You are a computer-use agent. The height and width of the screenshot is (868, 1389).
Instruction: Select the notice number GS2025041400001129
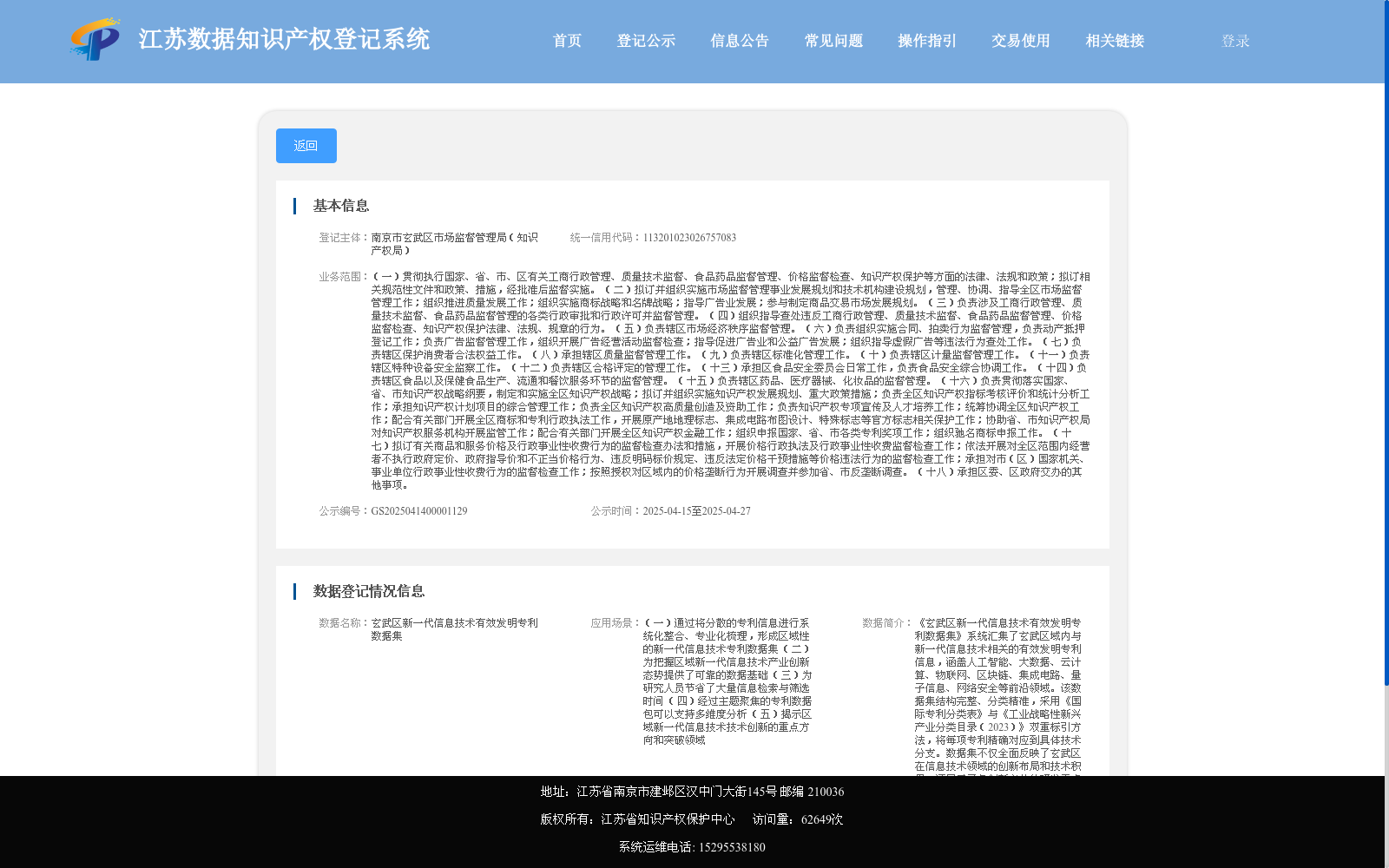419,511
